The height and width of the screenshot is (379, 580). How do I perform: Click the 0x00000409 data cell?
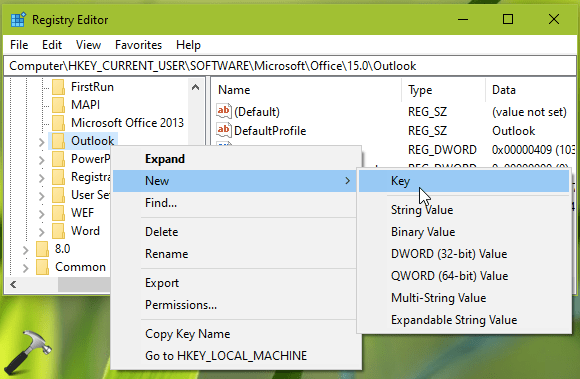point(533,150)
